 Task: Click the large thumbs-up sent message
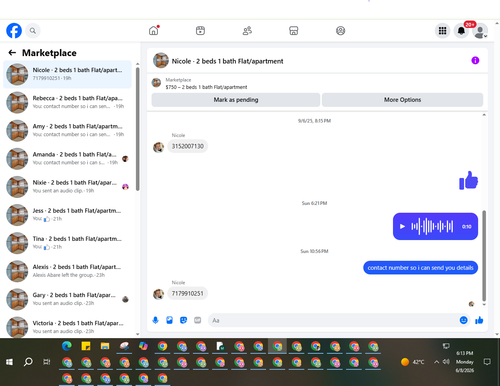click(468, 180)
